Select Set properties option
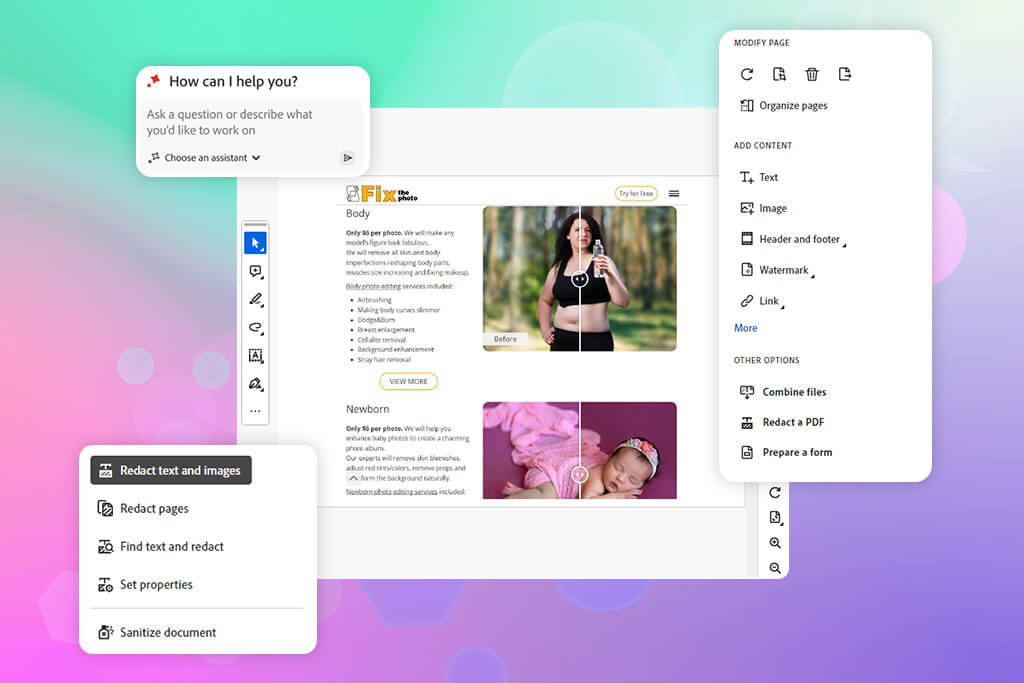This screenshot has height=683, width=1024. [145, 584]
